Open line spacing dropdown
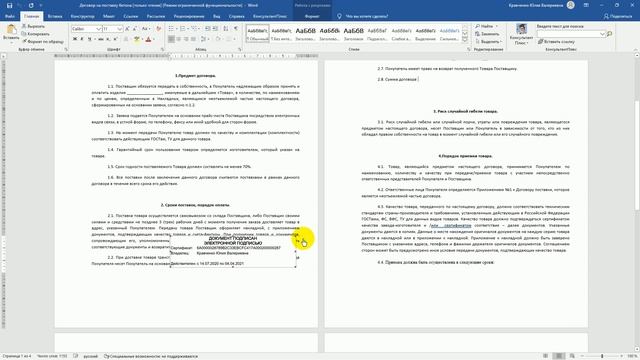Viewport: 640px width, 360px height. point(205,39)
